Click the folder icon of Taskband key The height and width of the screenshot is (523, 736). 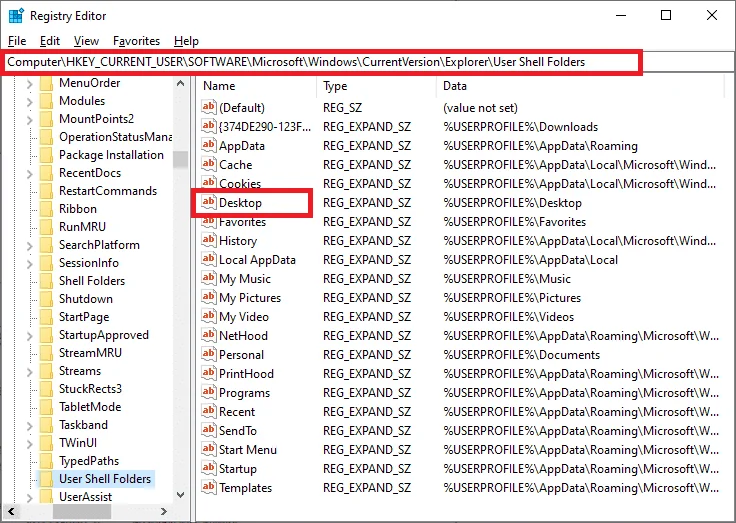pos(46,425)
